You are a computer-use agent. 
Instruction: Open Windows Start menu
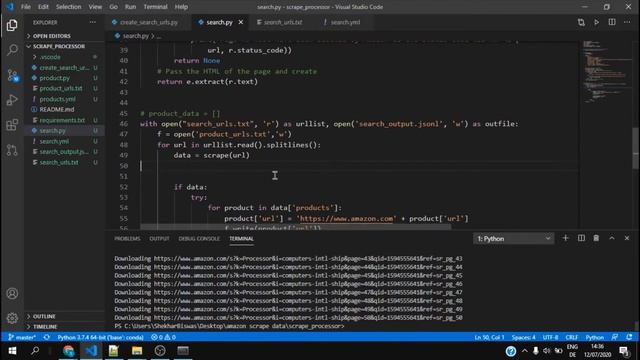click(x=12, y=351)
